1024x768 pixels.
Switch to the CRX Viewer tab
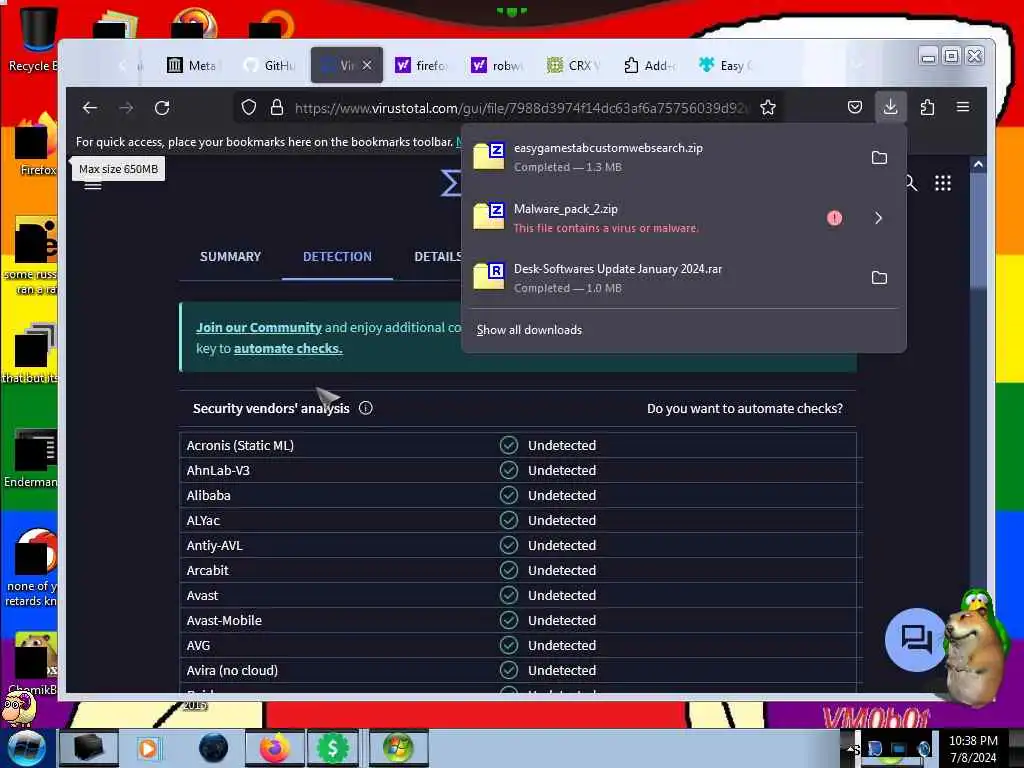pos(573,65)
